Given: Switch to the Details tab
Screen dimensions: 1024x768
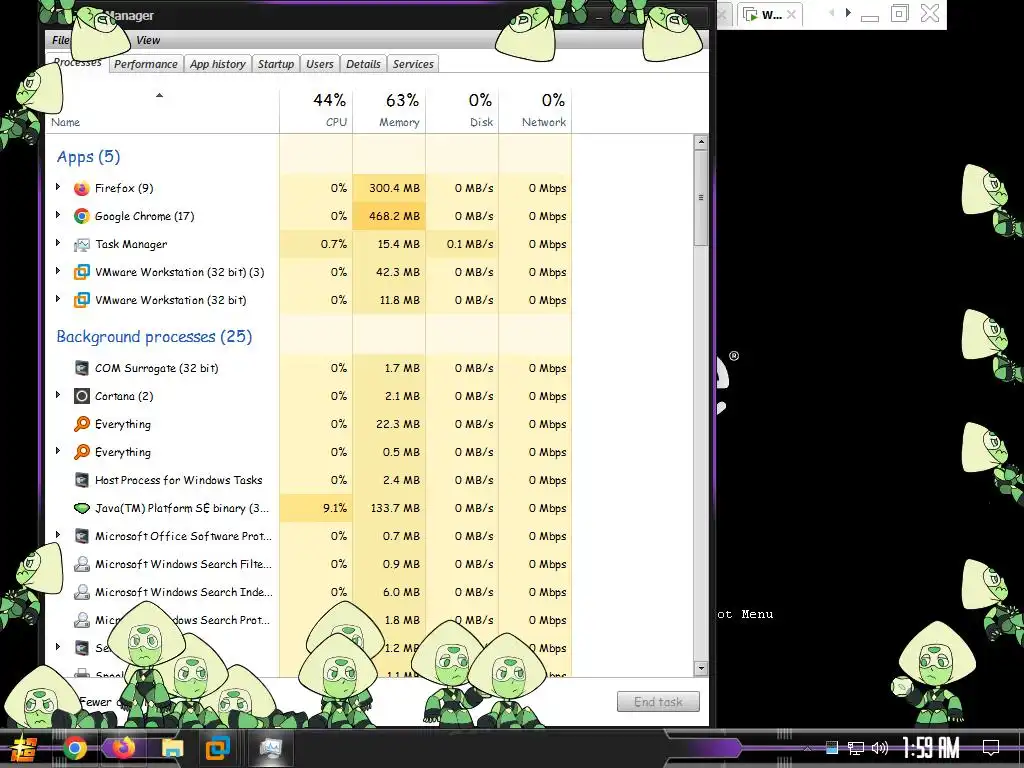Looking at the screenshot, I should pos(363,64).
